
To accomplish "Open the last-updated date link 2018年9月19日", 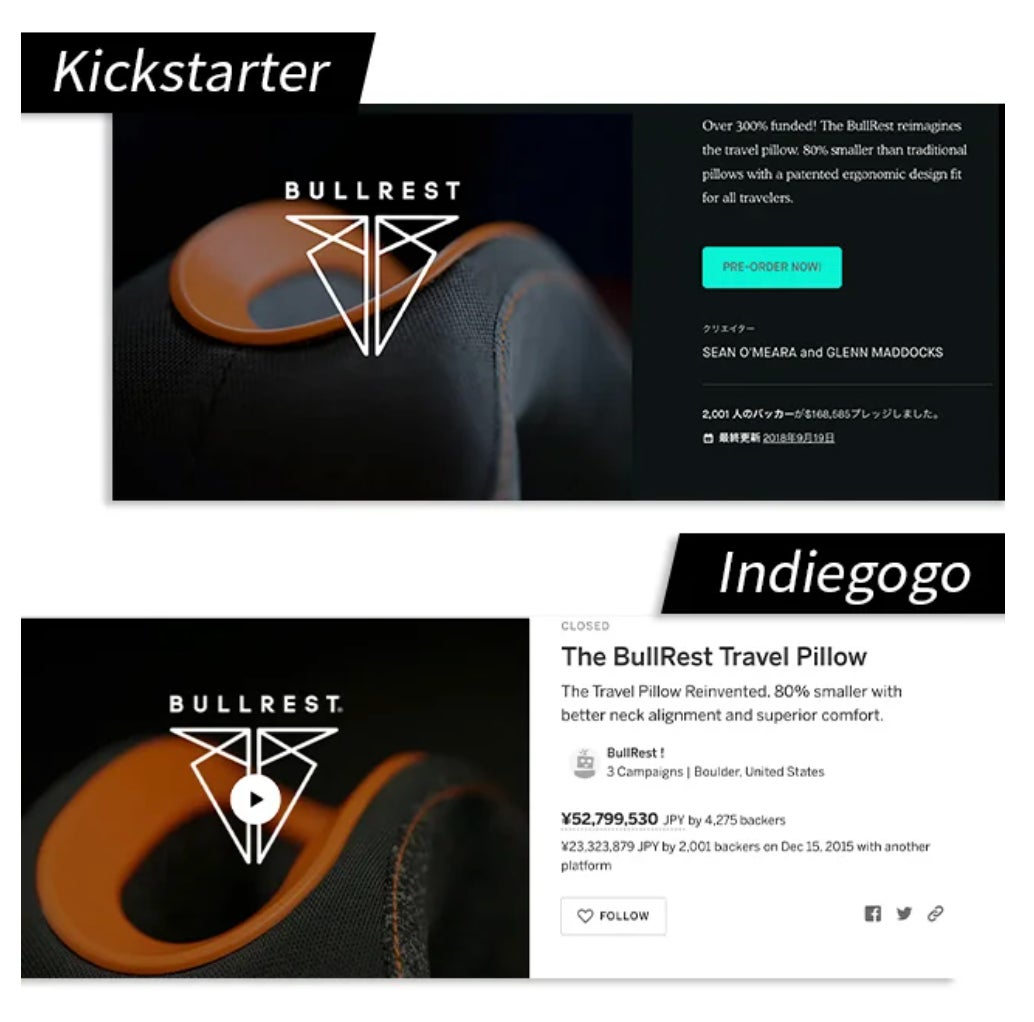I will click(x=799, y=437).
